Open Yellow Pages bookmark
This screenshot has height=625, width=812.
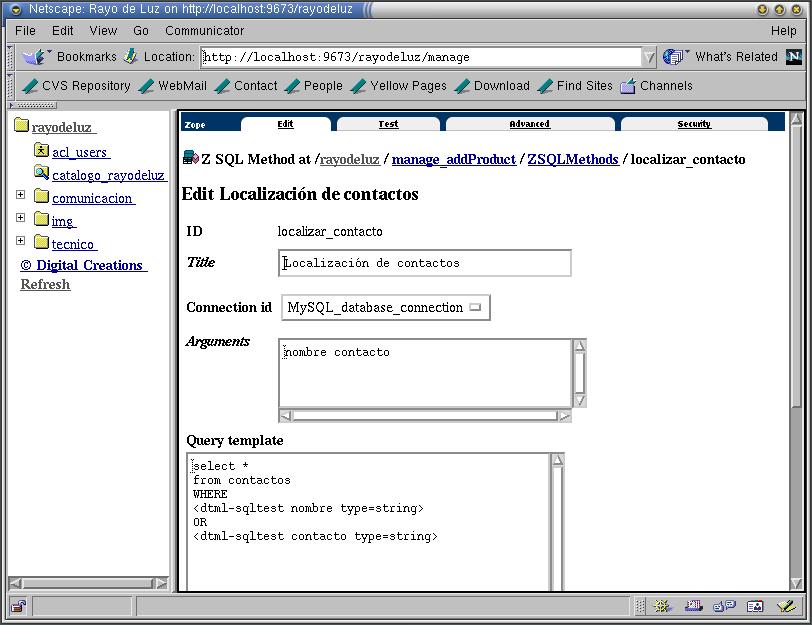coord(399,86)
